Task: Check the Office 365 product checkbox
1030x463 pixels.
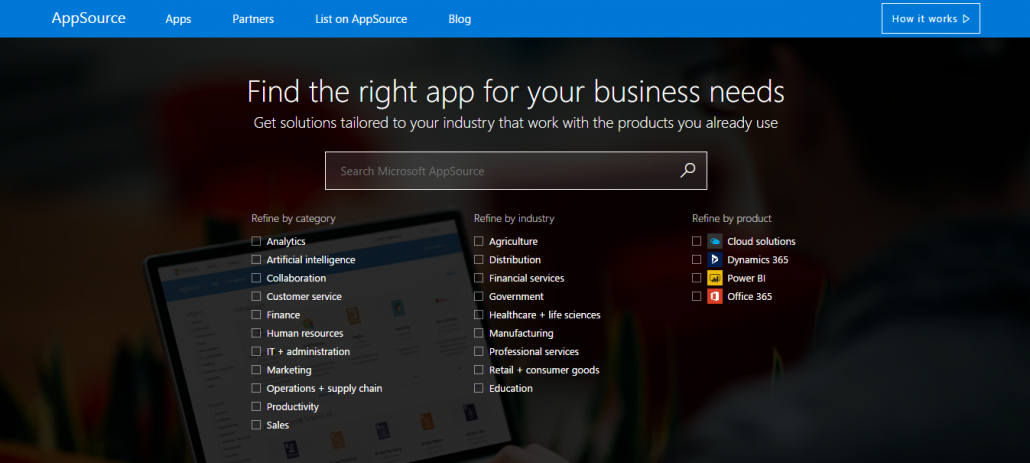Action: tap(696, 296)
